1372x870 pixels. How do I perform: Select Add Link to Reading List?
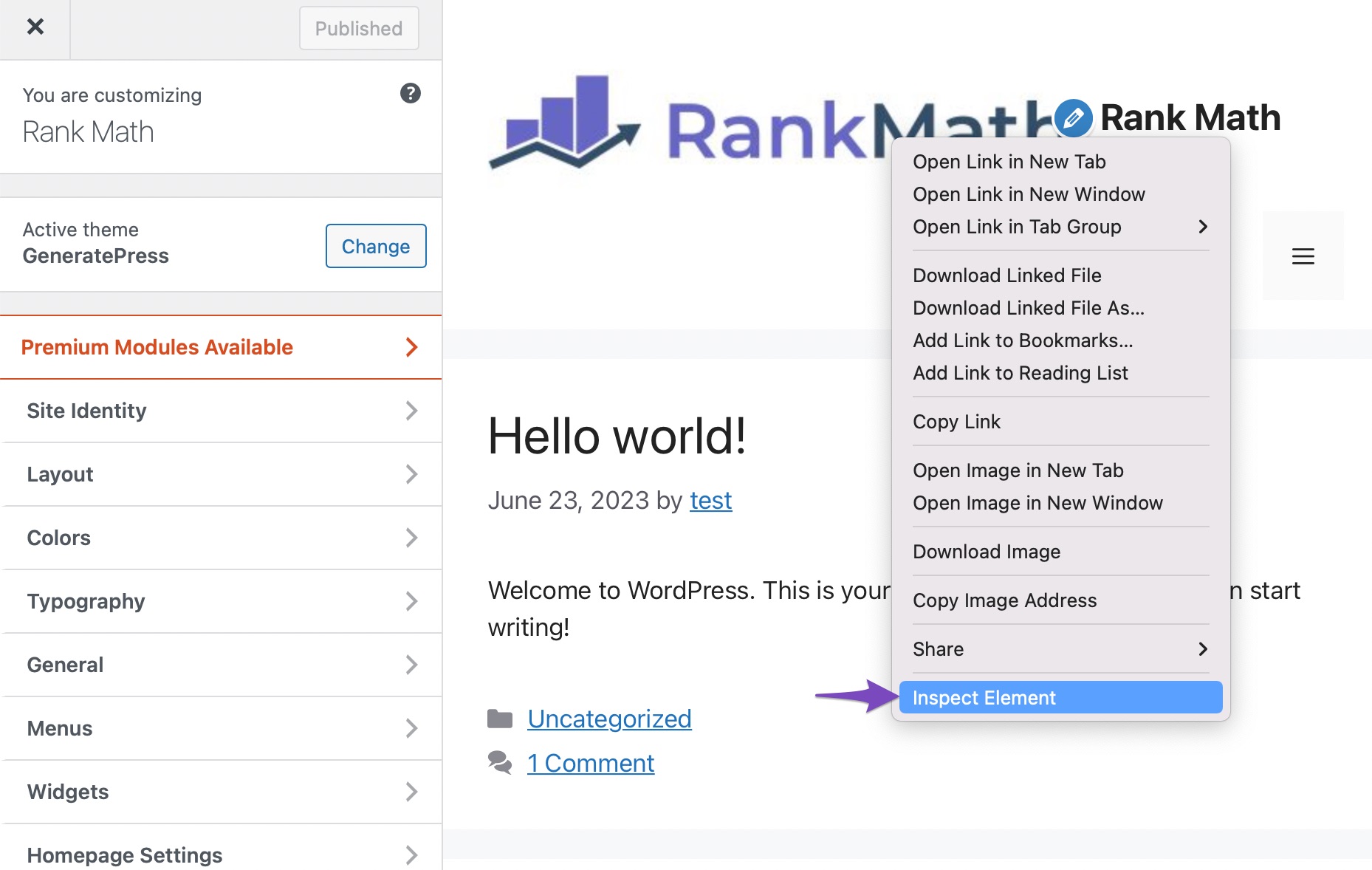(x=1060, y=373)
